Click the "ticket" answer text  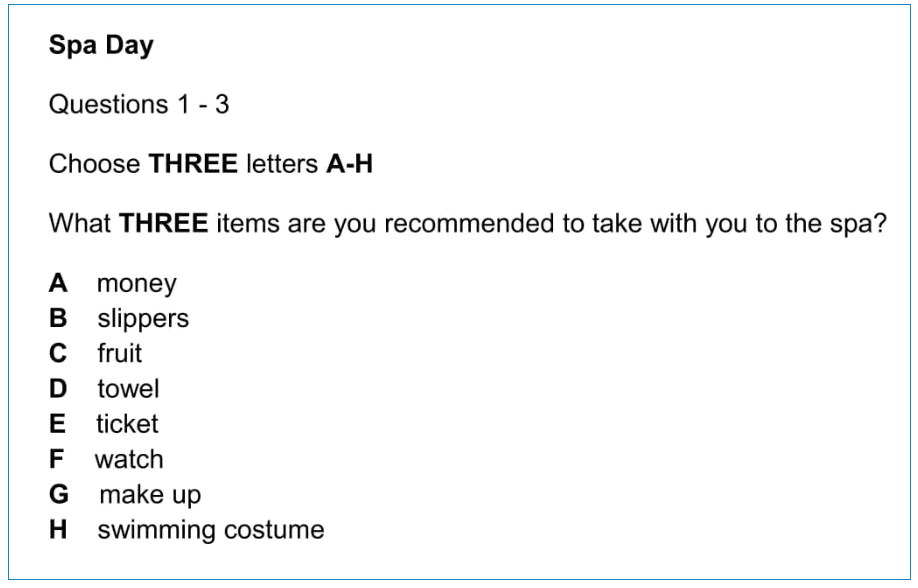(127, 424)
